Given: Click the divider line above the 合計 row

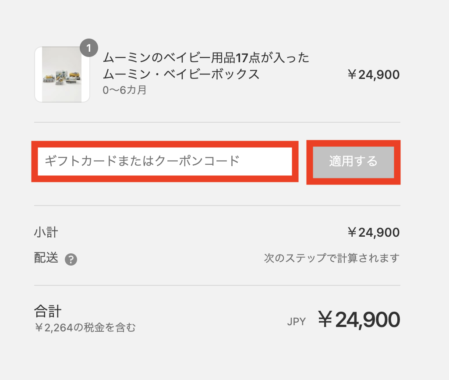Looking at the screenshot, I should pos(217,285).
